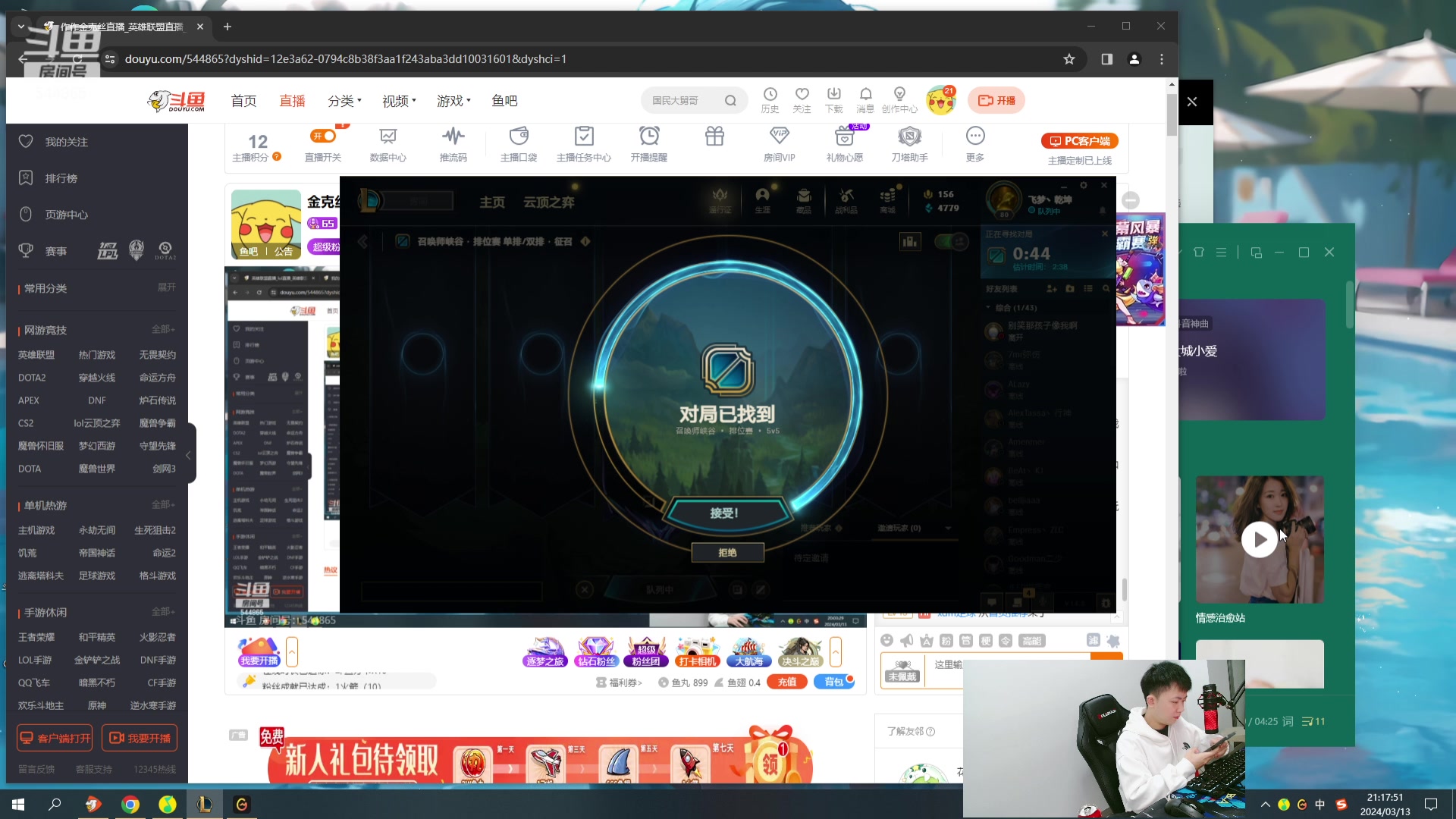Open the 主播口袋 streamer pocket icon
This screenshot has width=1456, height=819.
point(519,144)
